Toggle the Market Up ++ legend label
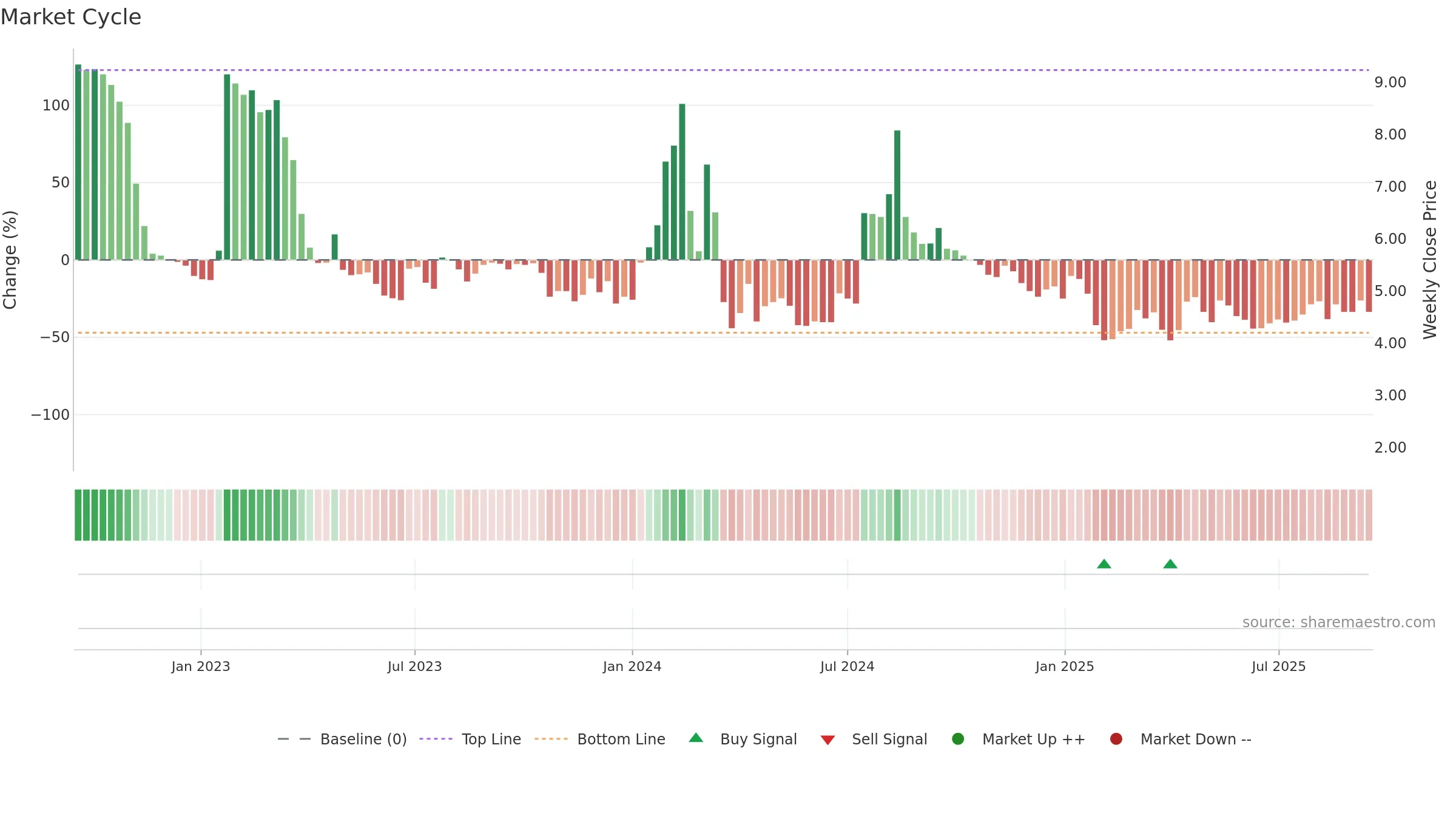The image size is (1456, 819). click(1034, 740)
